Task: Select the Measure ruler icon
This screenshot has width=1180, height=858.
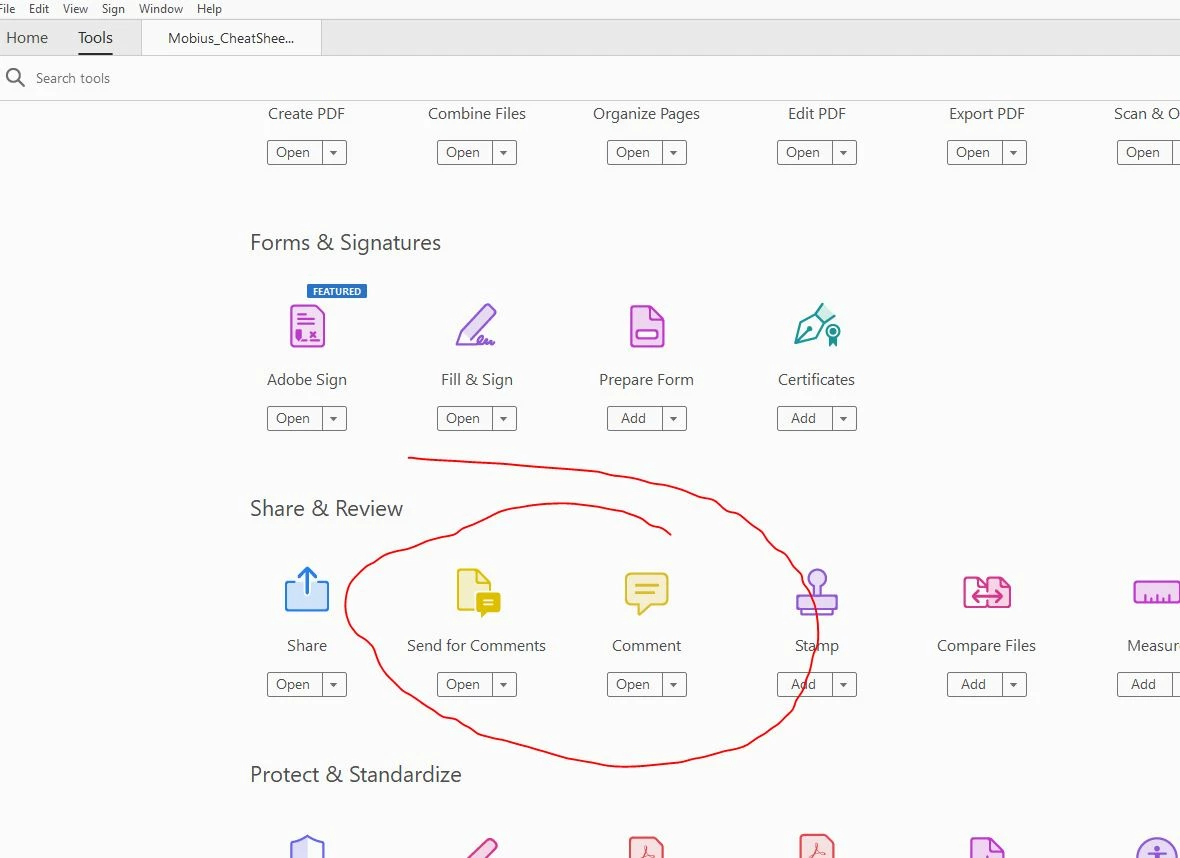Action: tap(1157, 592)
